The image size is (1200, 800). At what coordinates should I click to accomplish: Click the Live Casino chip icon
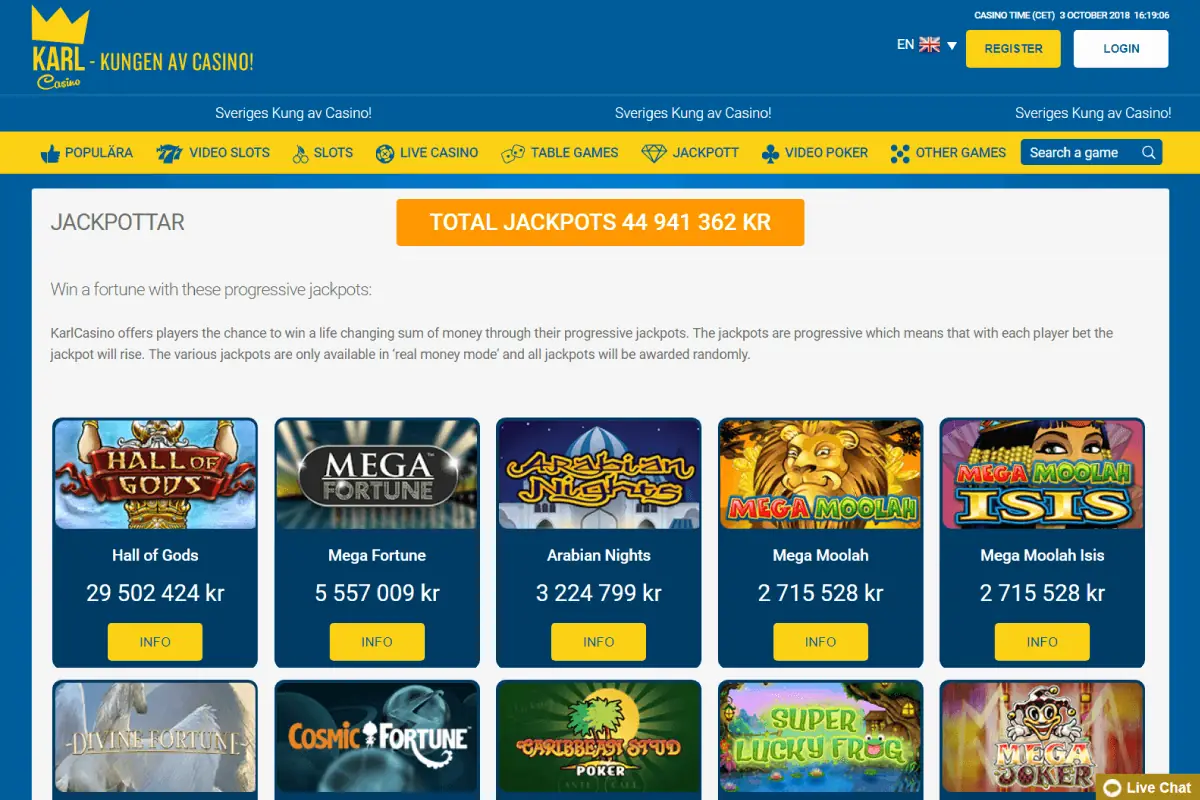pyautogui.click(x=385, y=153)
